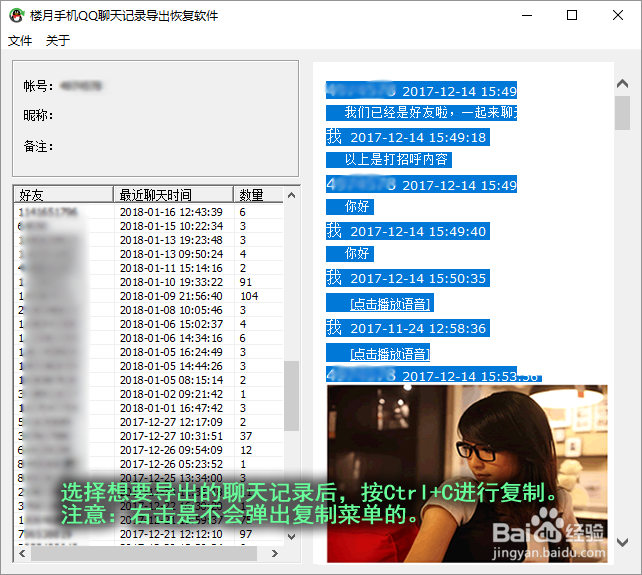642x575 pixels.
Task: Click the [点击播放语音] link under 2017-11-24 12:58:36
Action: pyautogui.click(x=390, y=354)
